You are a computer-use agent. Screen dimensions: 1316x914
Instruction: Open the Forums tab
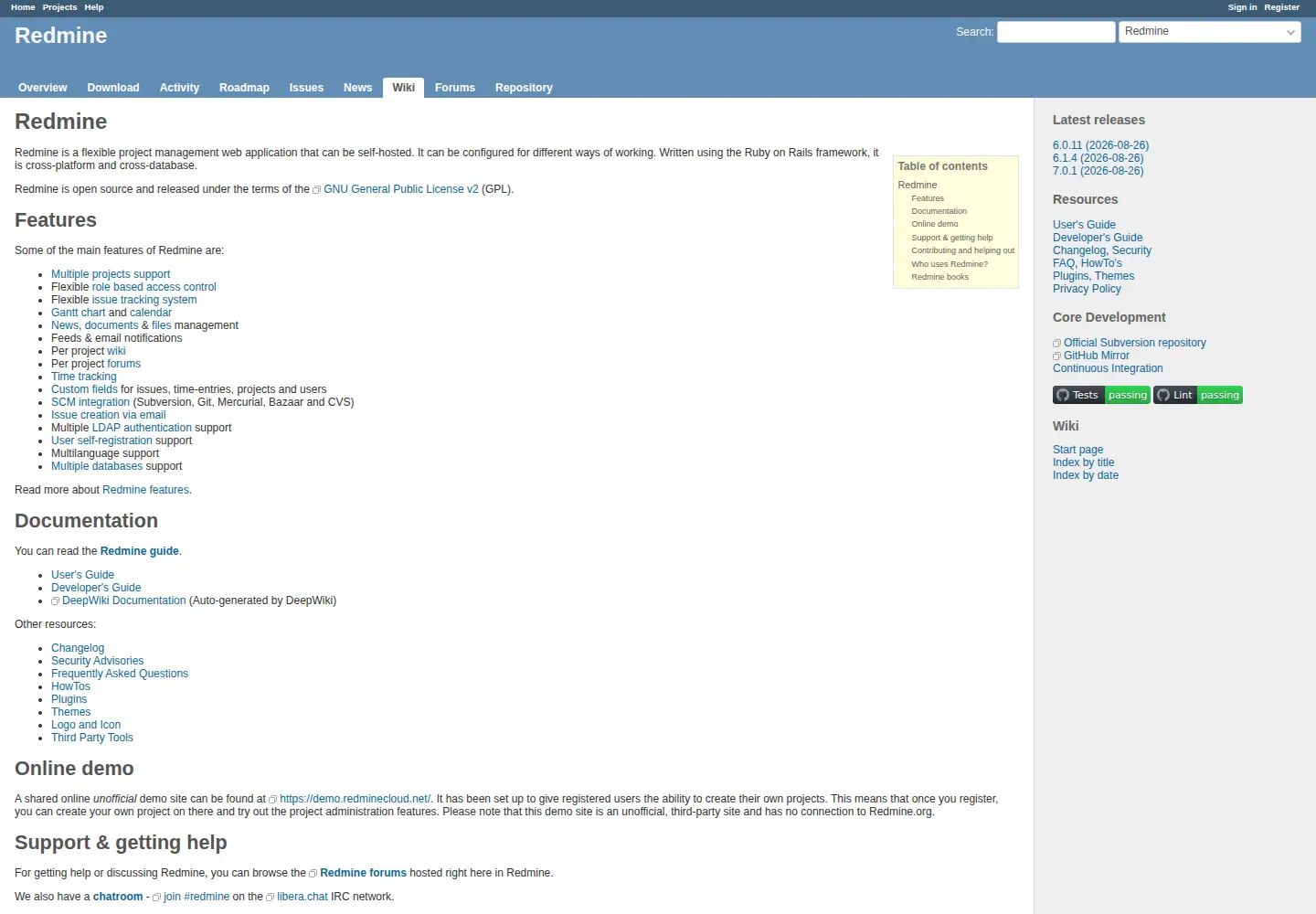tap(455, 88)
